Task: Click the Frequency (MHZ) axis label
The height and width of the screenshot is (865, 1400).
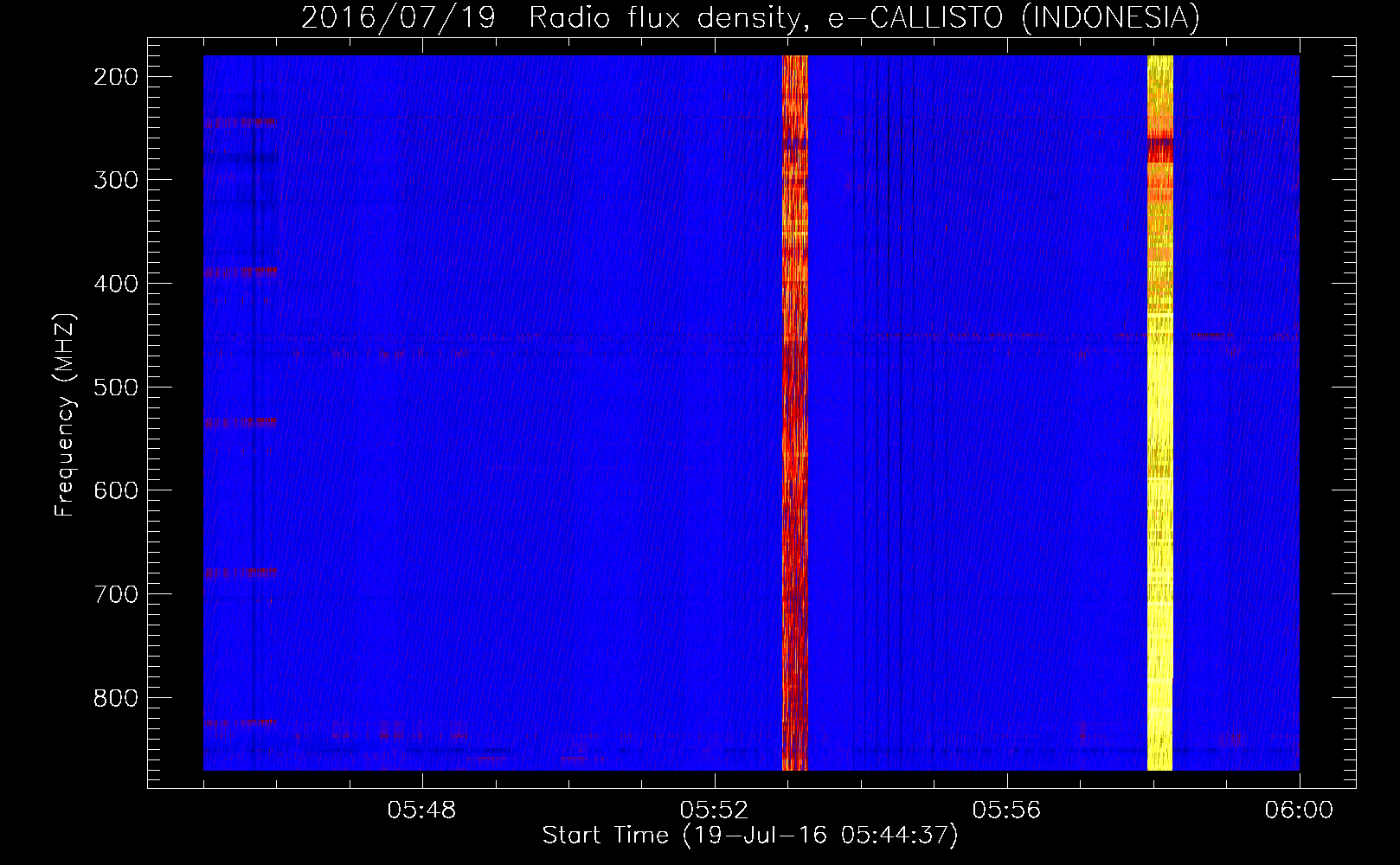Action: coord(65,414)
